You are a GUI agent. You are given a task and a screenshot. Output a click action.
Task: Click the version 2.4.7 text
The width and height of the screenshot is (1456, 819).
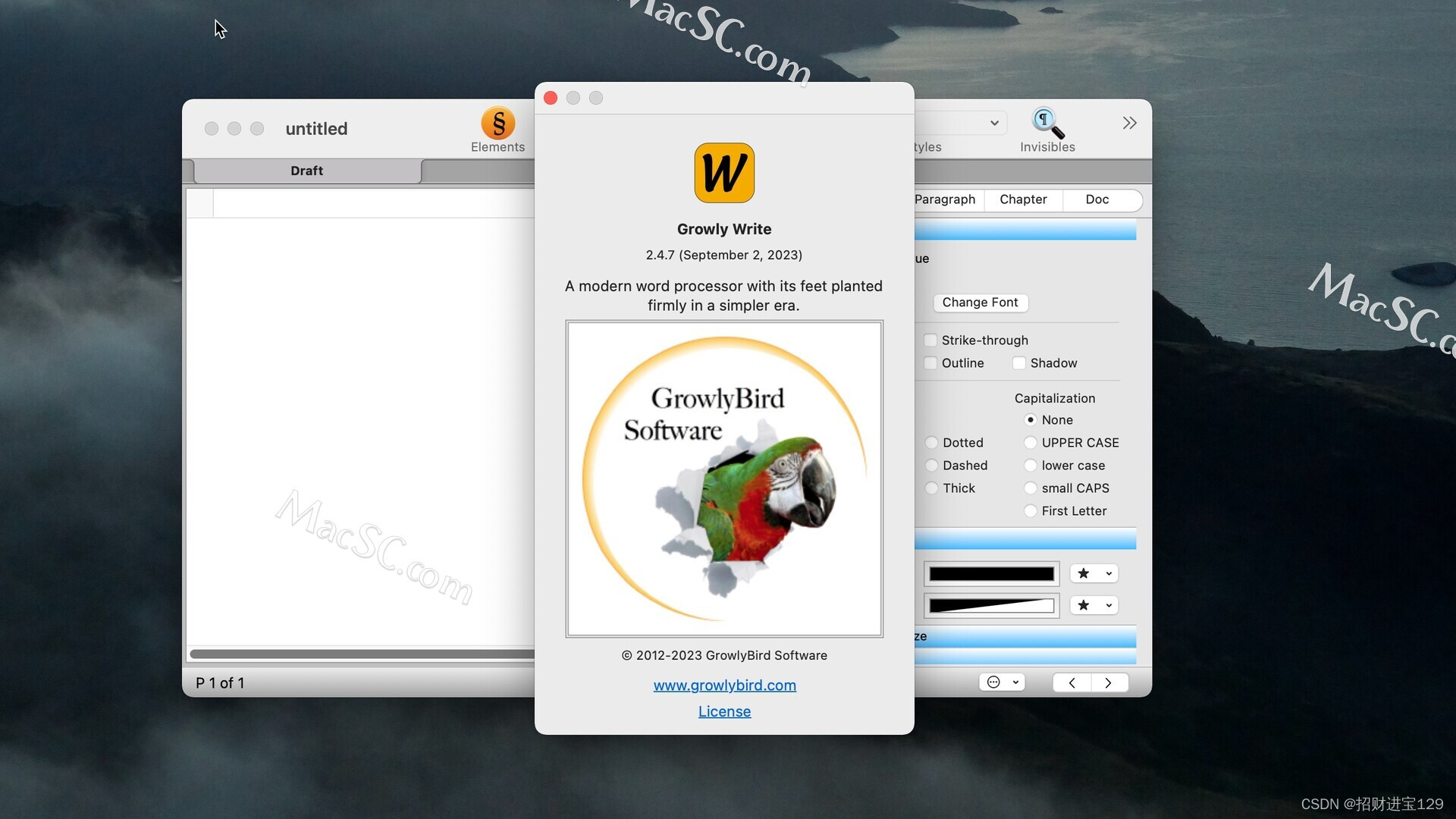[724, 255]
